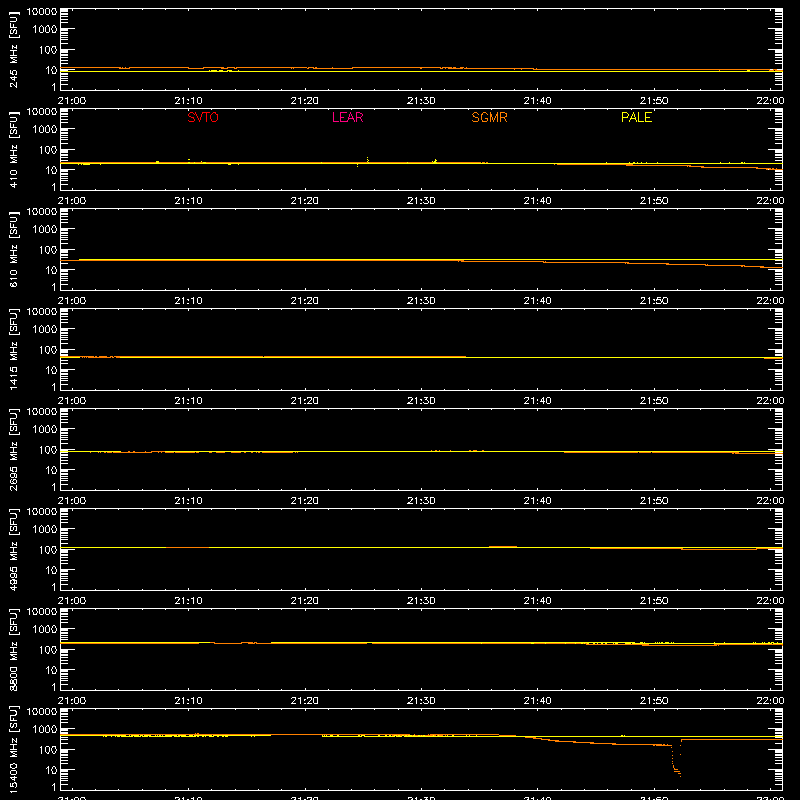The image size is (800, 800).
Task: Click the 21:30 label under 245 MHz plot
Action: (x=421, y=101)
